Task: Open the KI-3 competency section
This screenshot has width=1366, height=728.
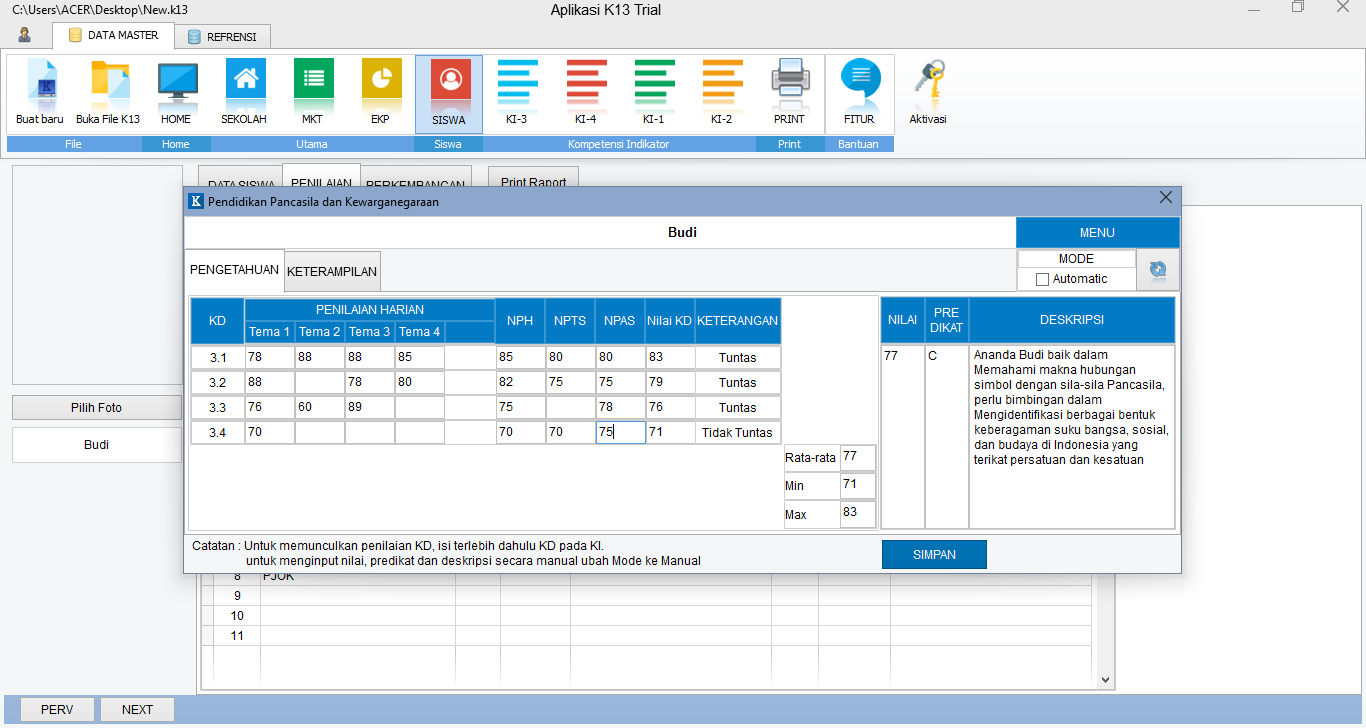Action: 517,90
